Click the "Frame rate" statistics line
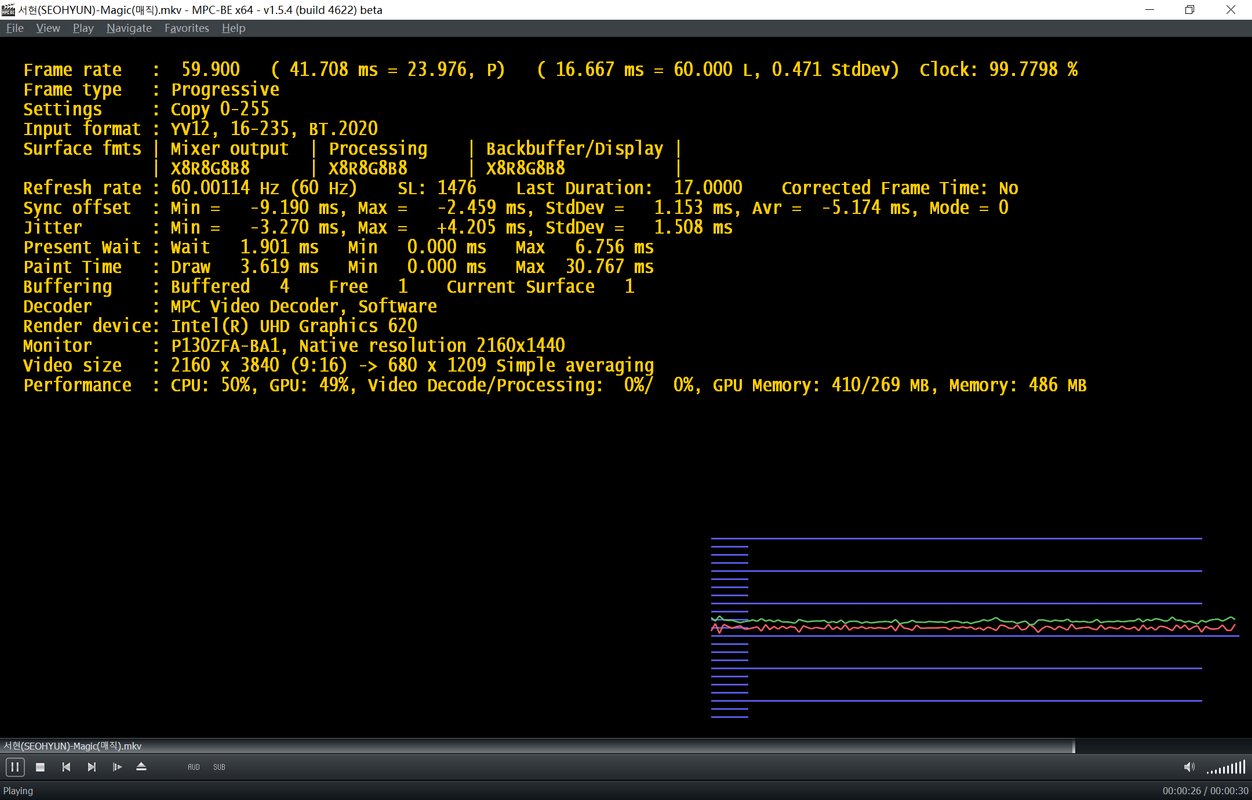The height and width of the screenshot is (800, 1252). [x=550, y=70]
